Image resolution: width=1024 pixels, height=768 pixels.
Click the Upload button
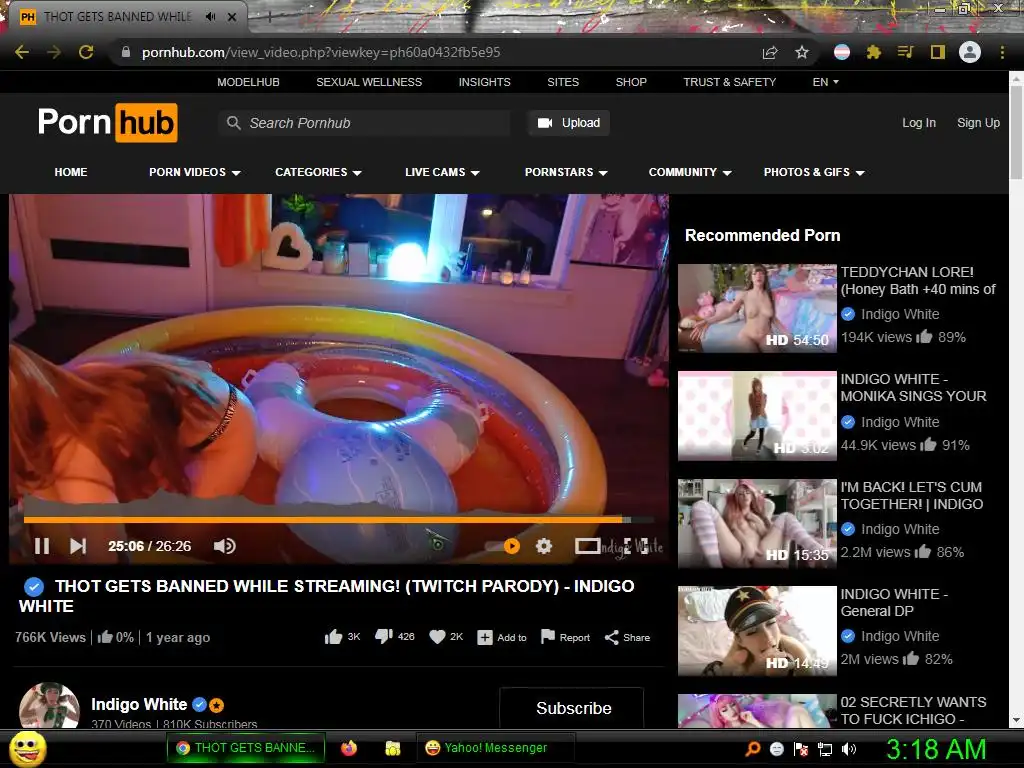[x=569, y=123]
